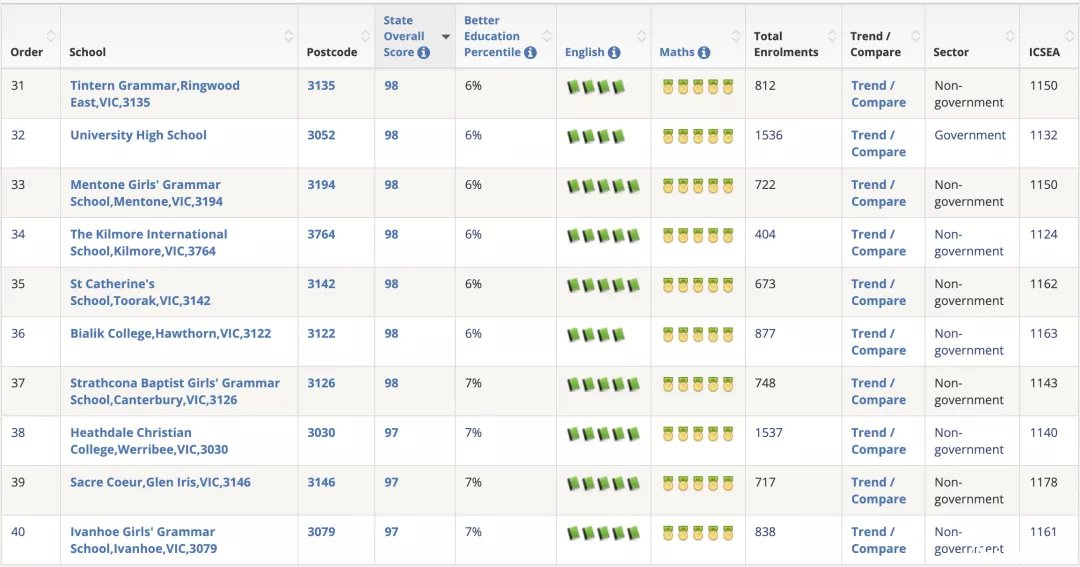This screenshot has width=1080, height=567.
Task: Open Trend / Compare for Sacre Coeur
Action: click(x=878, y=491)
